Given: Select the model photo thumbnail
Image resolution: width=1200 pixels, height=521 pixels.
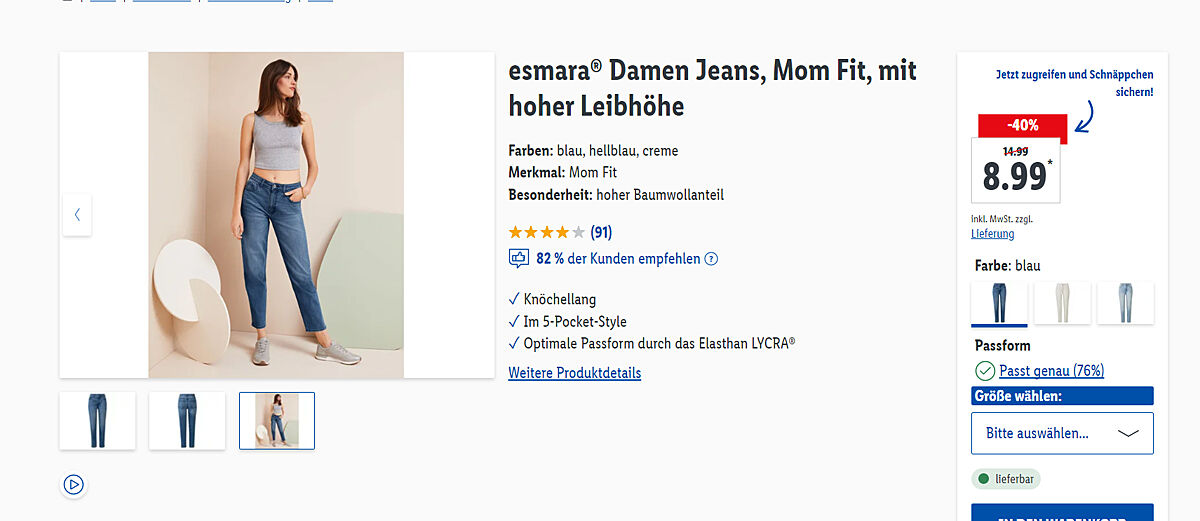Looking at the screenshot, I should 277,420.
